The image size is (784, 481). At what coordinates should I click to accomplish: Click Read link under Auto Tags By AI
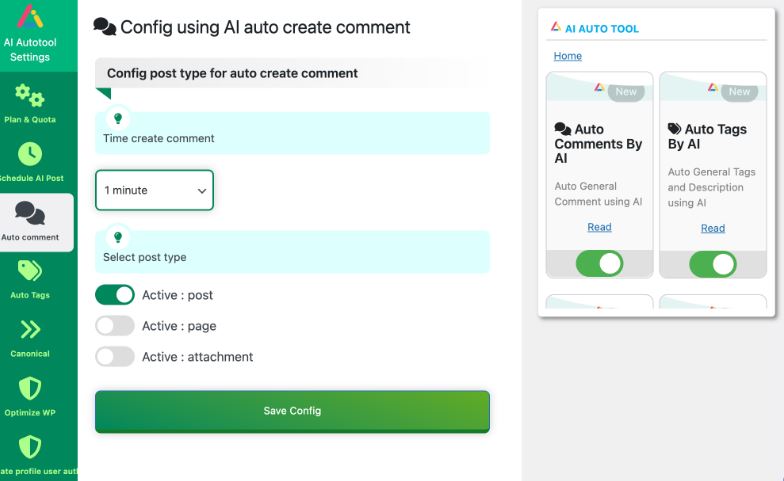[x=713, y=228]
